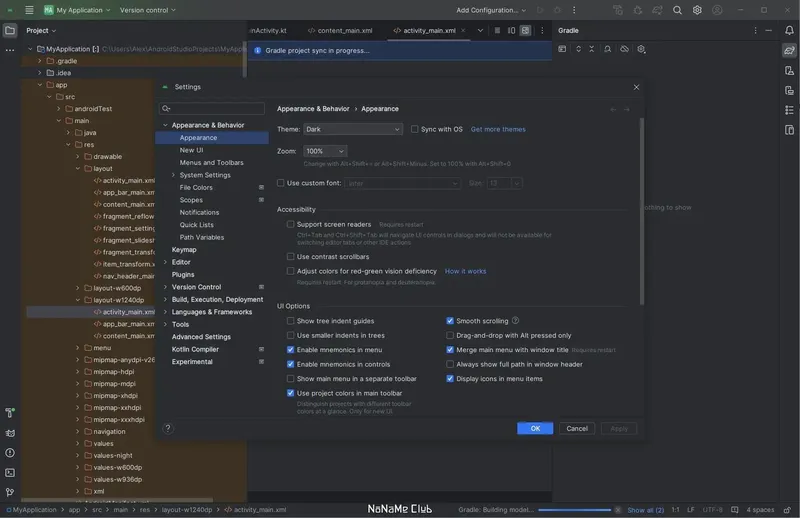Image resolution: width=800 pixels, height=518 pixels.
Task: Open the user account icon
Action: coord(717,10)
